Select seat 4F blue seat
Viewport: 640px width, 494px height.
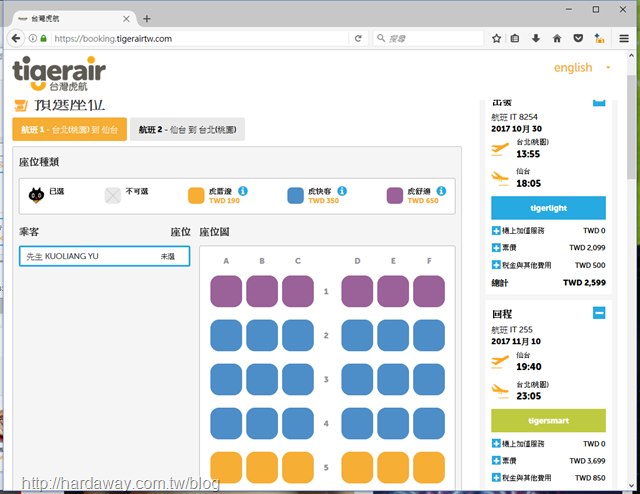[429, 423]
